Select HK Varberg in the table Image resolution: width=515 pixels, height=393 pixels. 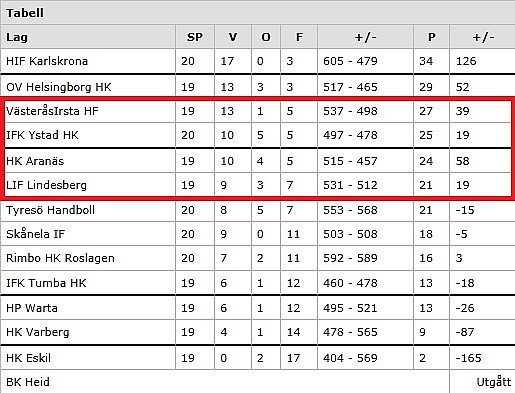tap(38, 332)
